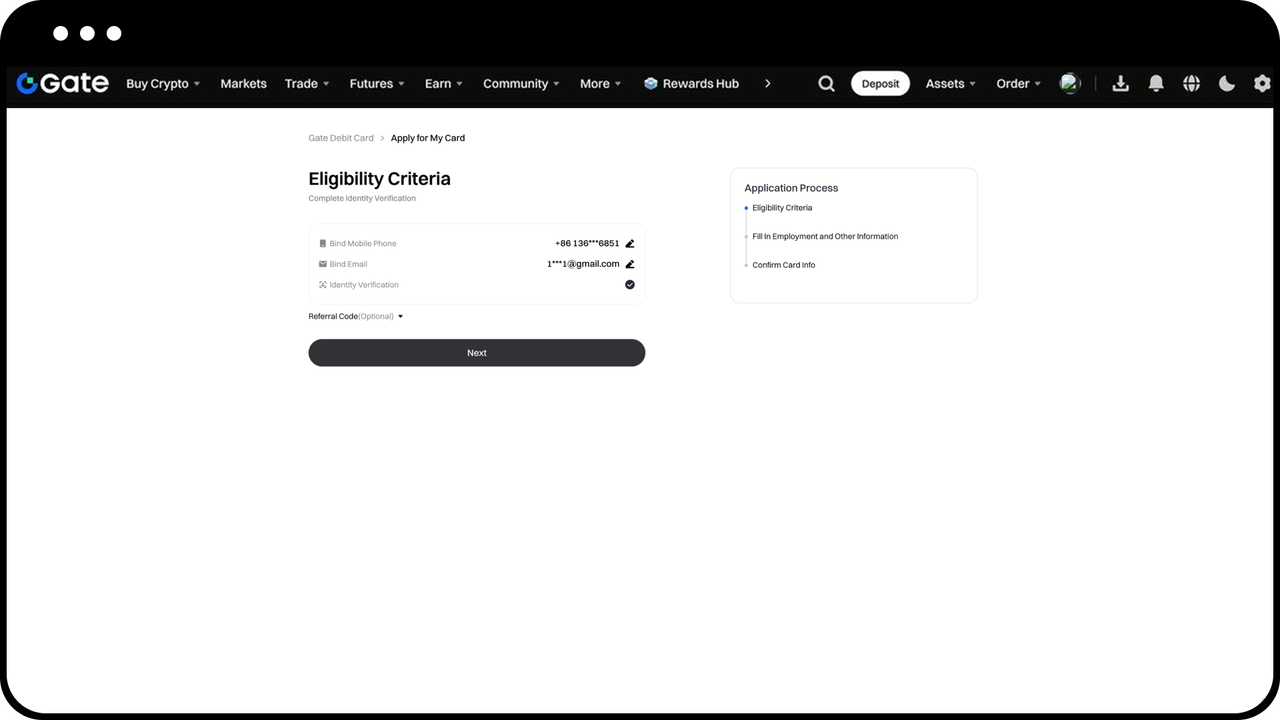Screen dimensions: 1280x720
Task: Open the search magnifier icon
Action: click(826, 84)
